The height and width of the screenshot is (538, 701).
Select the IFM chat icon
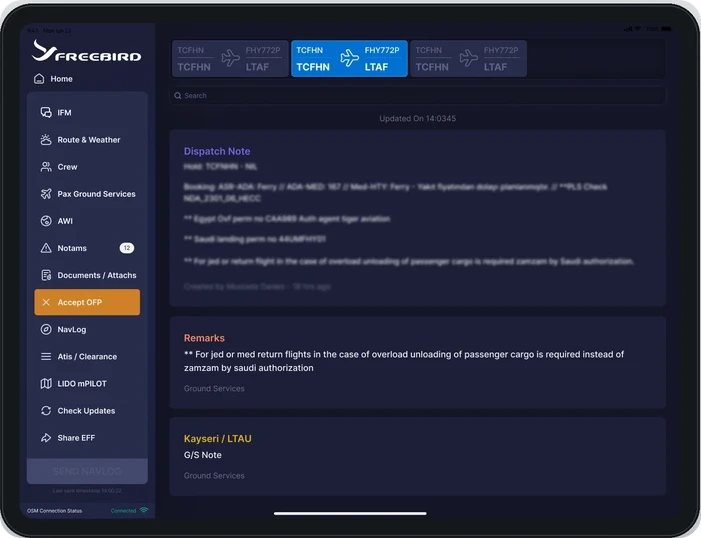[46, 112]
